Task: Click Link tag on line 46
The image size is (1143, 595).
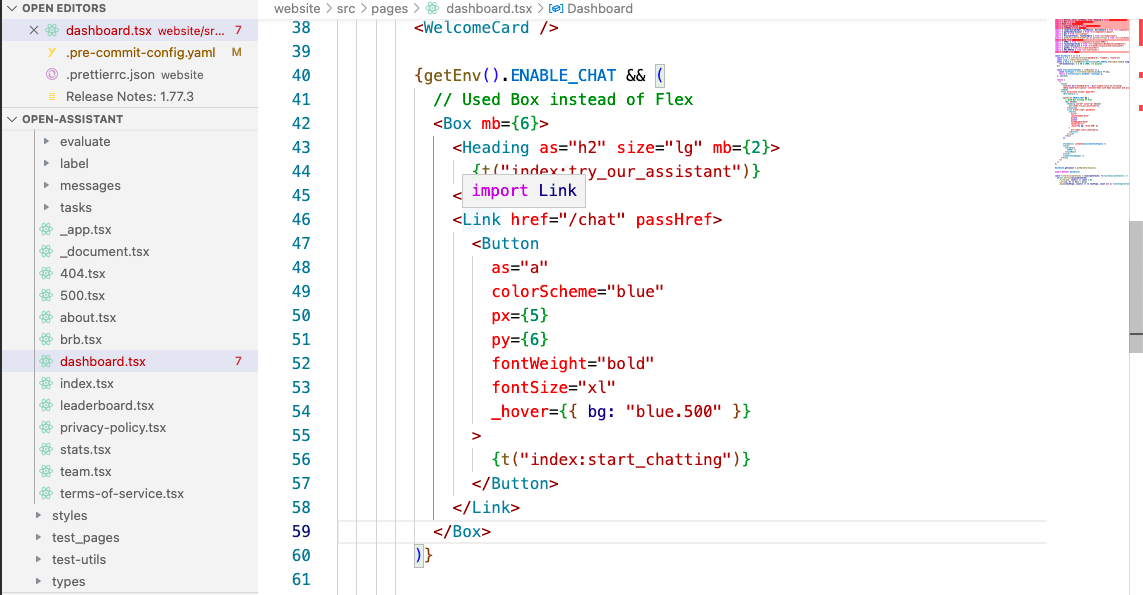Action: (x=482, y=219)
